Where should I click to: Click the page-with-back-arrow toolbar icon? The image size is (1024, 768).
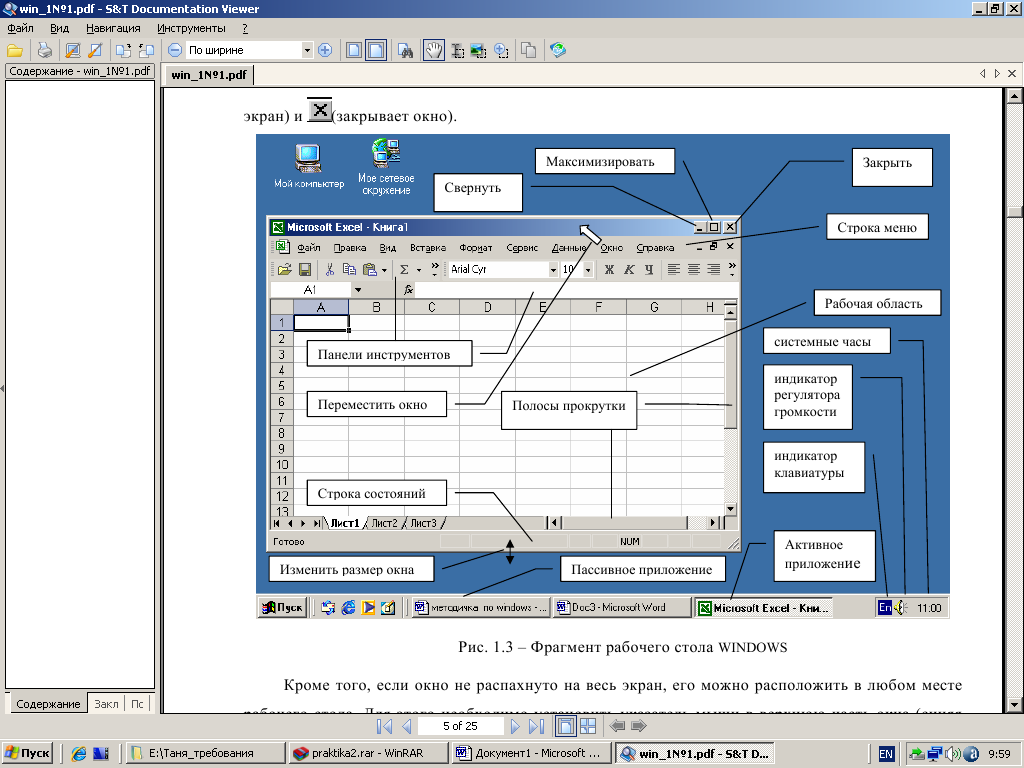(x=146, y=50)
